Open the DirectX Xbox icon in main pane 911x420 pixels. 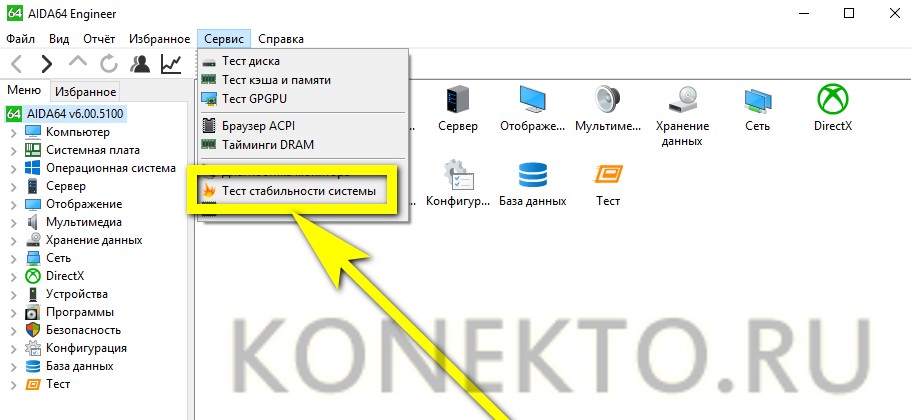pos(833,99)
